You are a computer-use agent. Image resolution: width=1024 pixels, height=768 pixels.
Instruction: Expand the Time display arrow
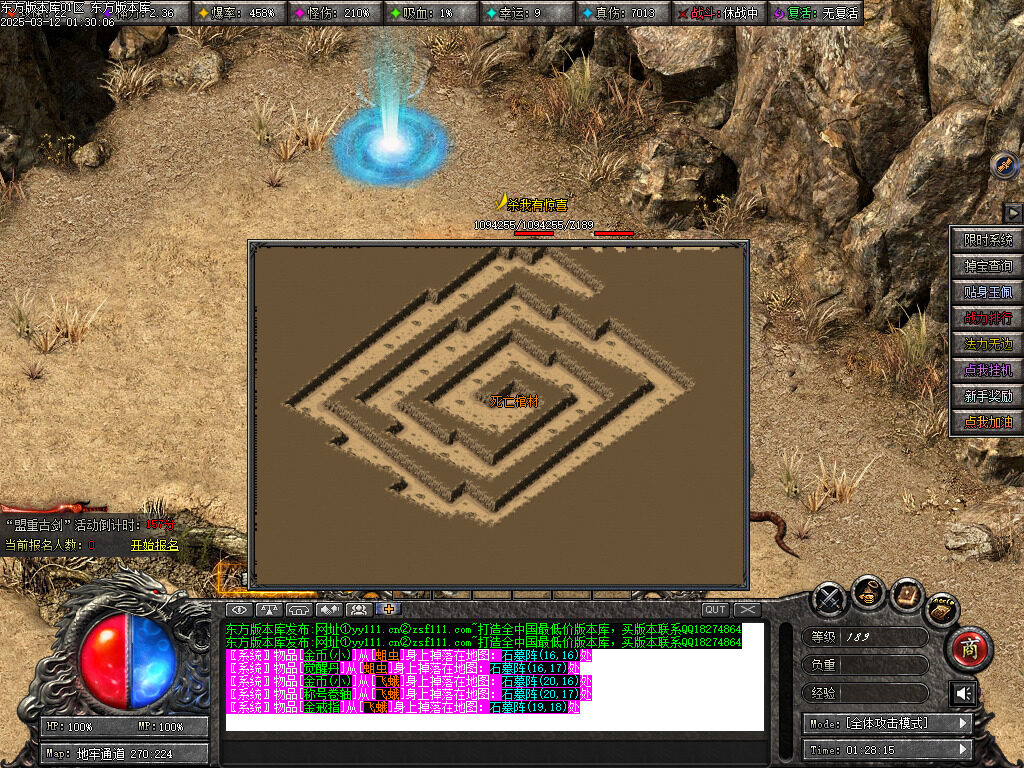point(963,750)
